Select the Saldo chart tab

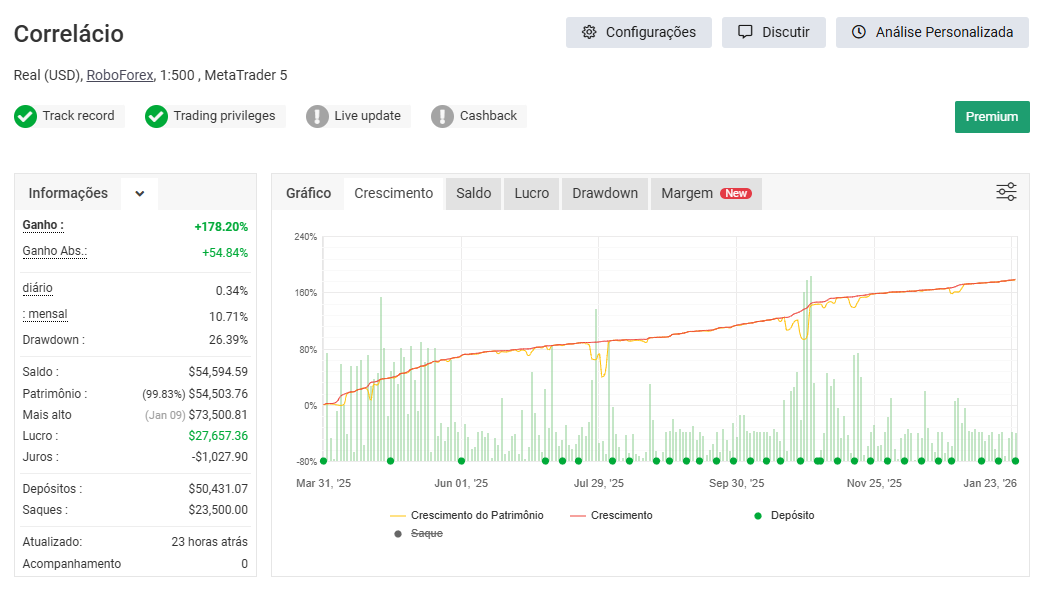point(473,193)
